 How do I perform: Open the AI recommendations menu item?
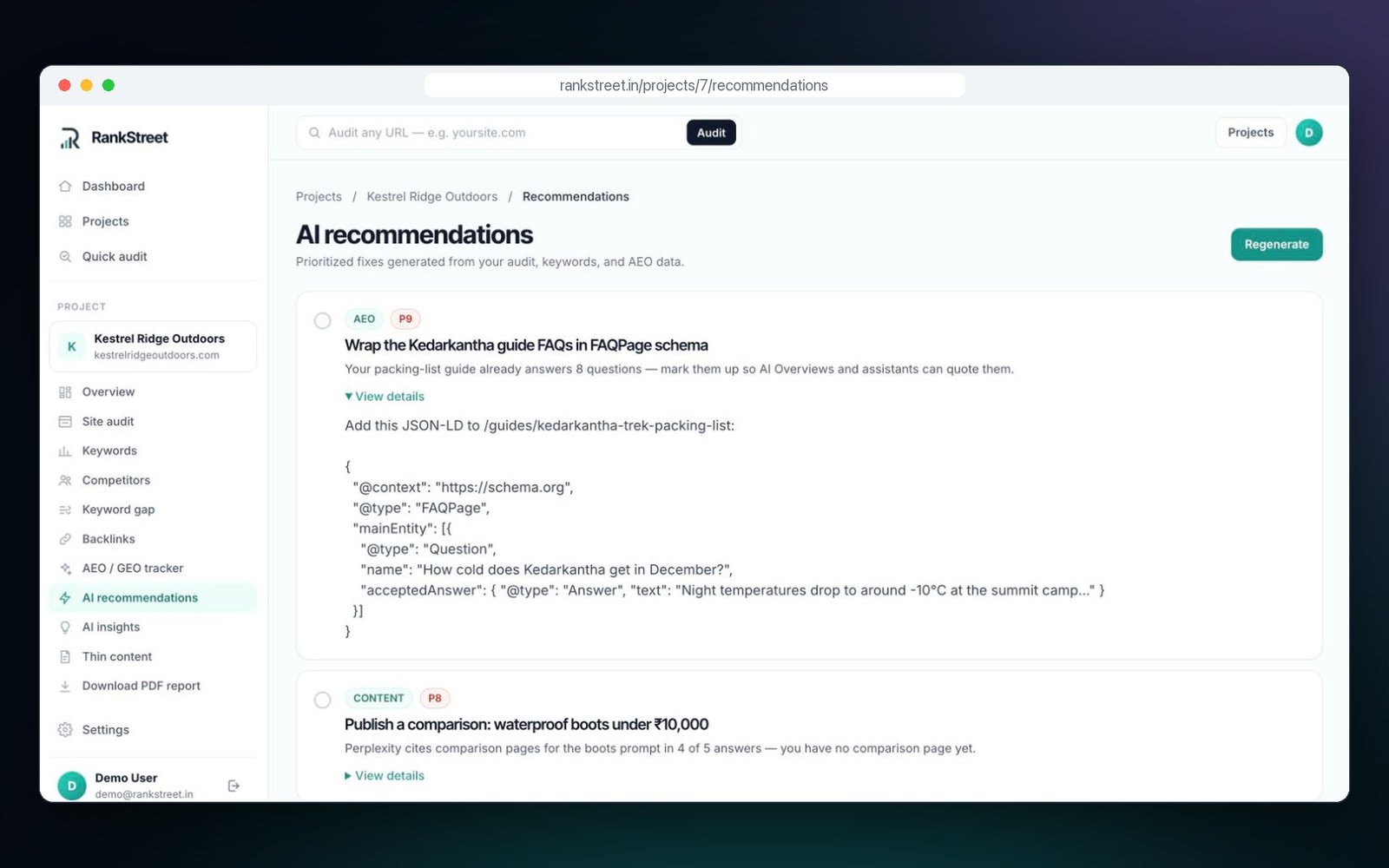click(x=153, y=598)
